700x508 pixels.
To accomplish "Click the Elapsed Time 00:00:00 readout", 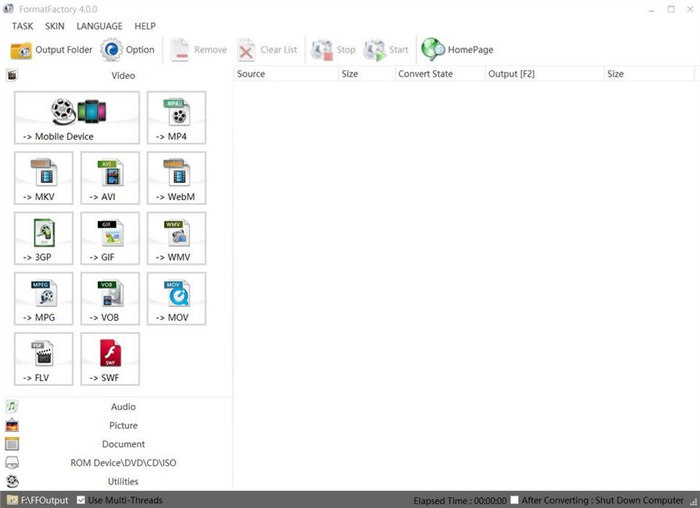I will coord(460,500).
